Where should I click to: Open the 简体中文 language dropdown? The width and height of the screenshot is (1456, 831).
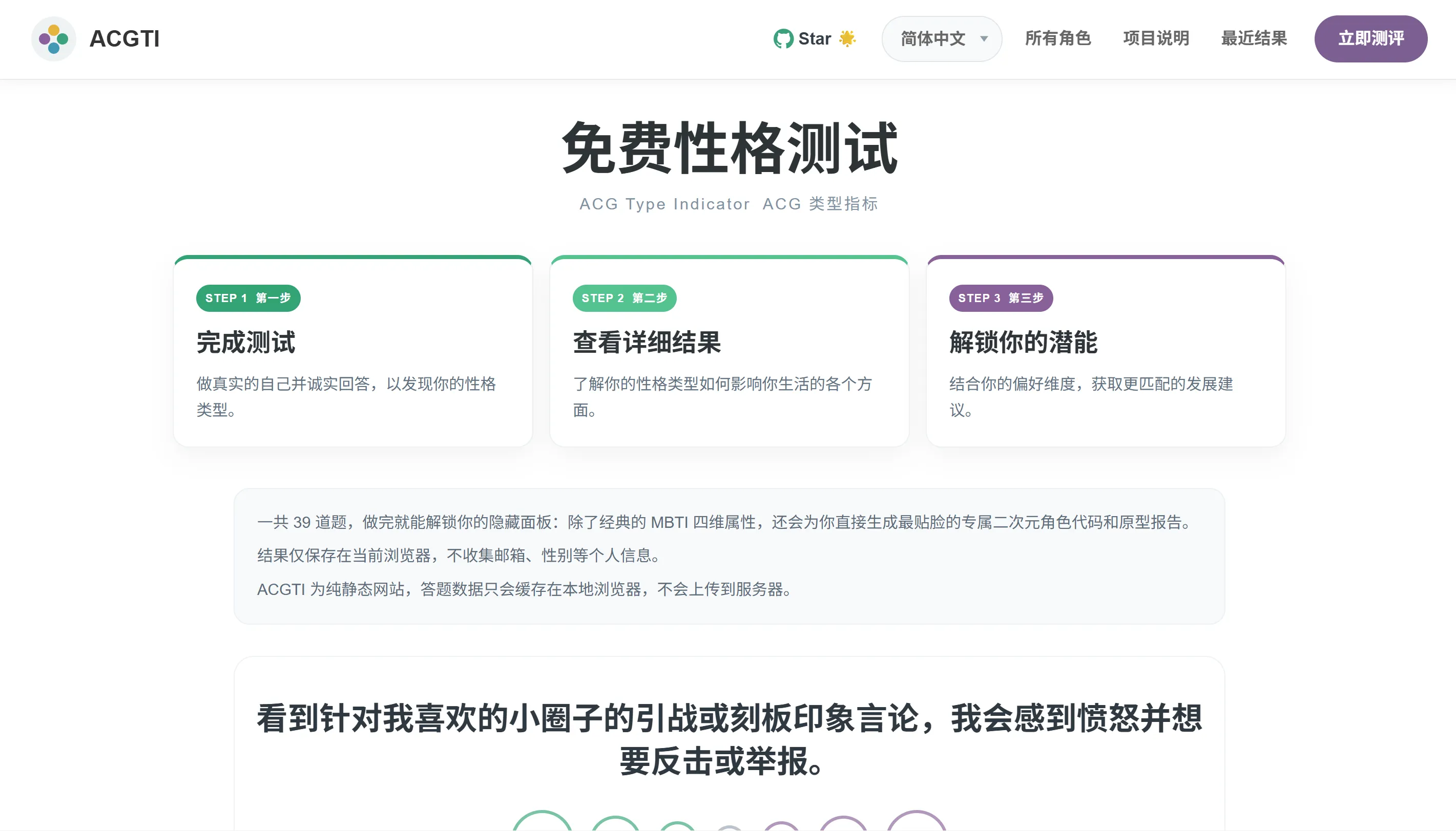(941, 38)
